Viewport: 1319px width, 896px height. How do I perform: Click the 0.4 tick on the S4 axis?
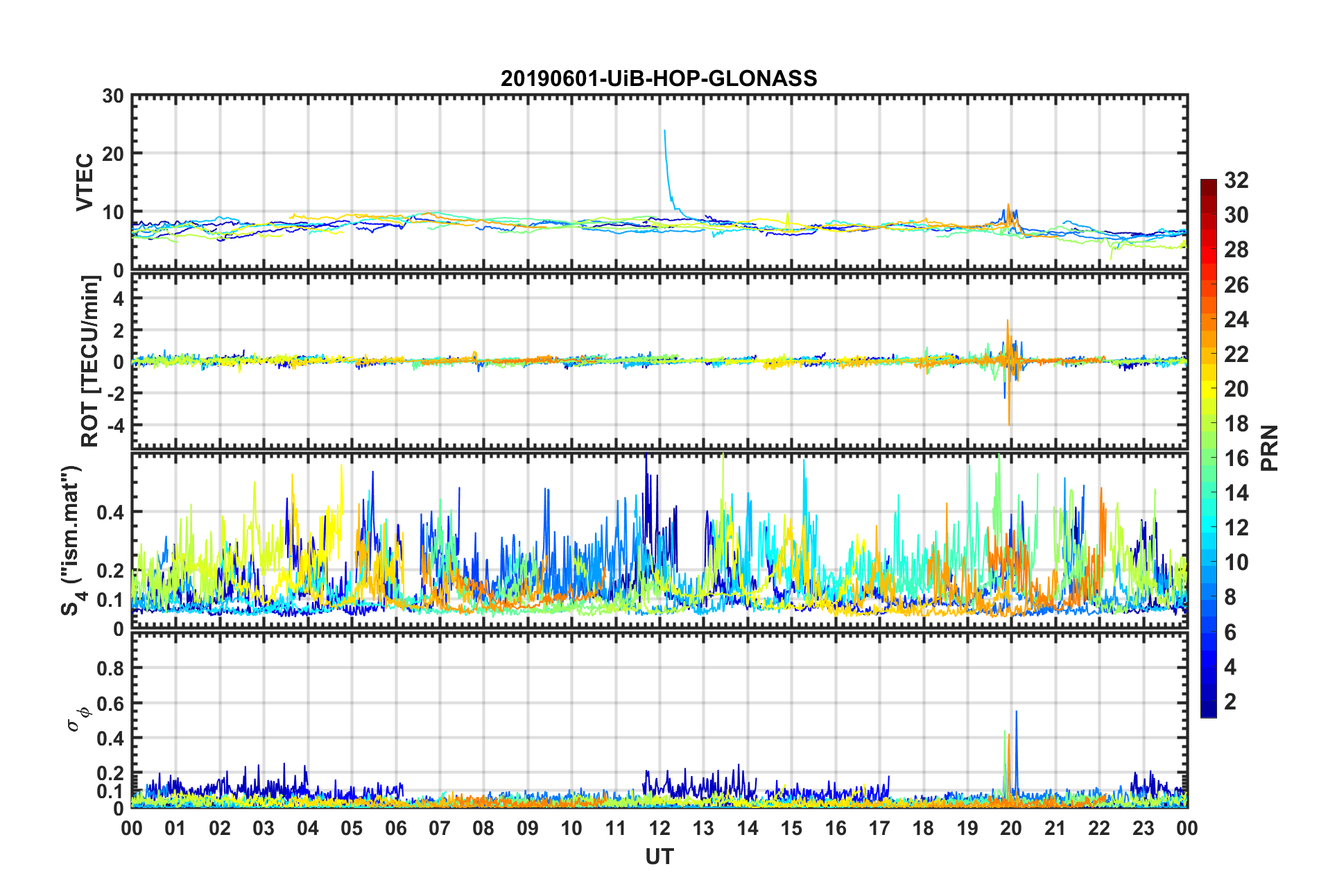click(x=110, y=512)
